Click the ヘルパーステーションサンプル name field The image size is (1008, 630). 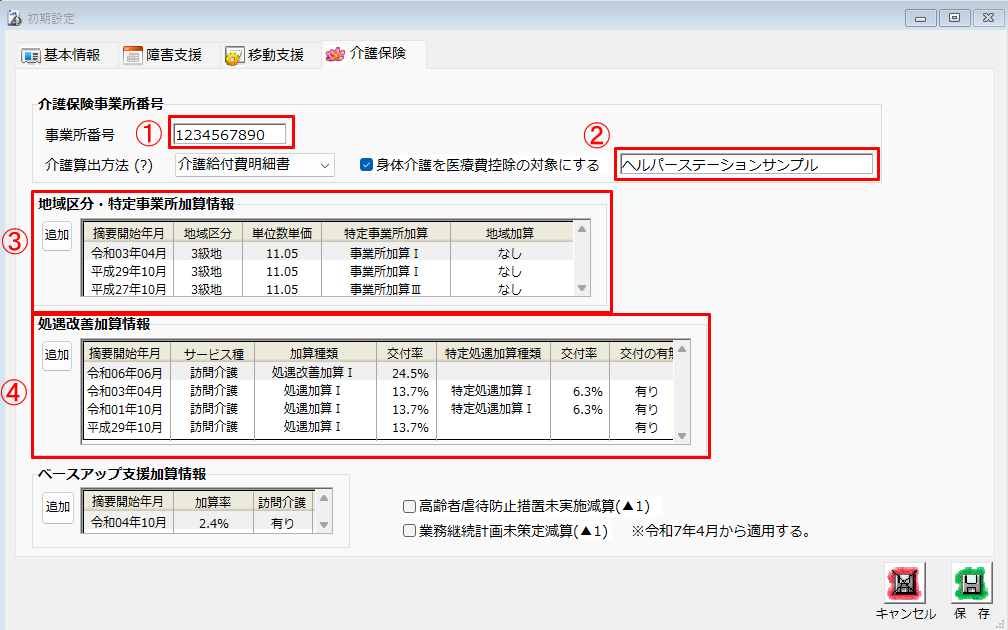click(x=745, y=165)
